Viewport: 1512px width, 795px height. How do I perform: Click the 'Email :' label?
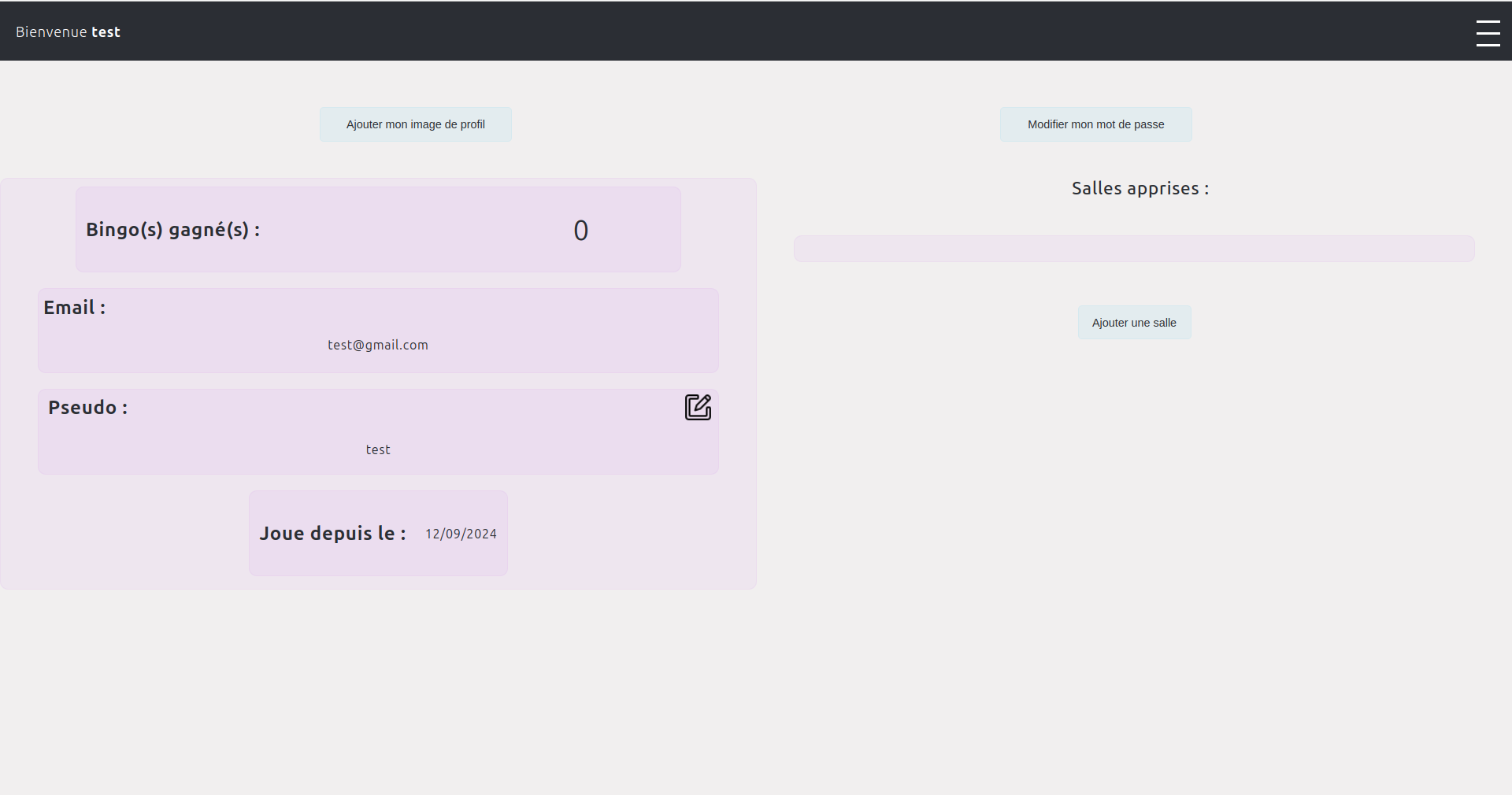74,308
